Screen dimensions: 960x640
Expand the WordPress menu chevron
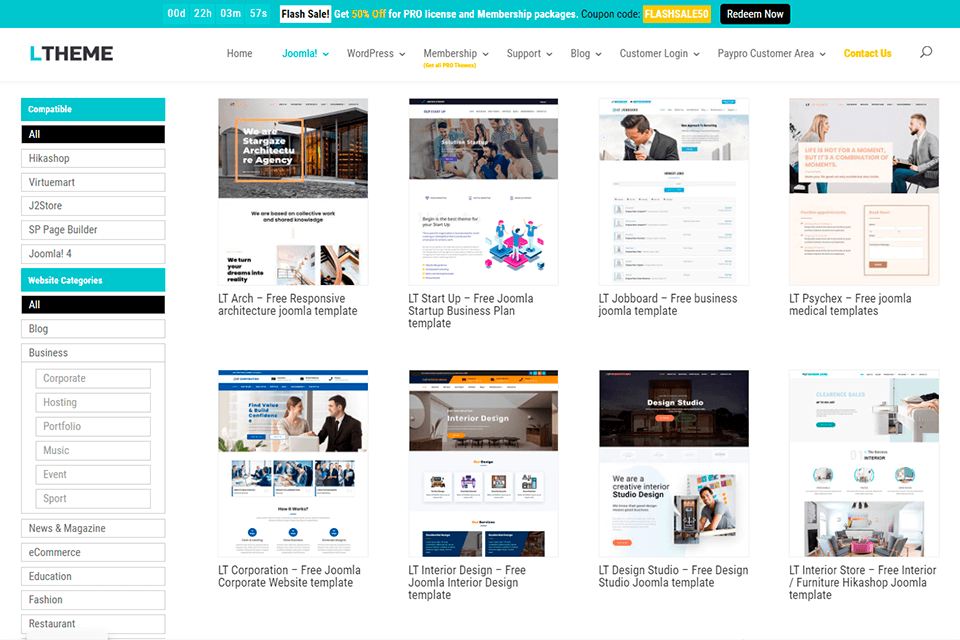click(402, 55)
